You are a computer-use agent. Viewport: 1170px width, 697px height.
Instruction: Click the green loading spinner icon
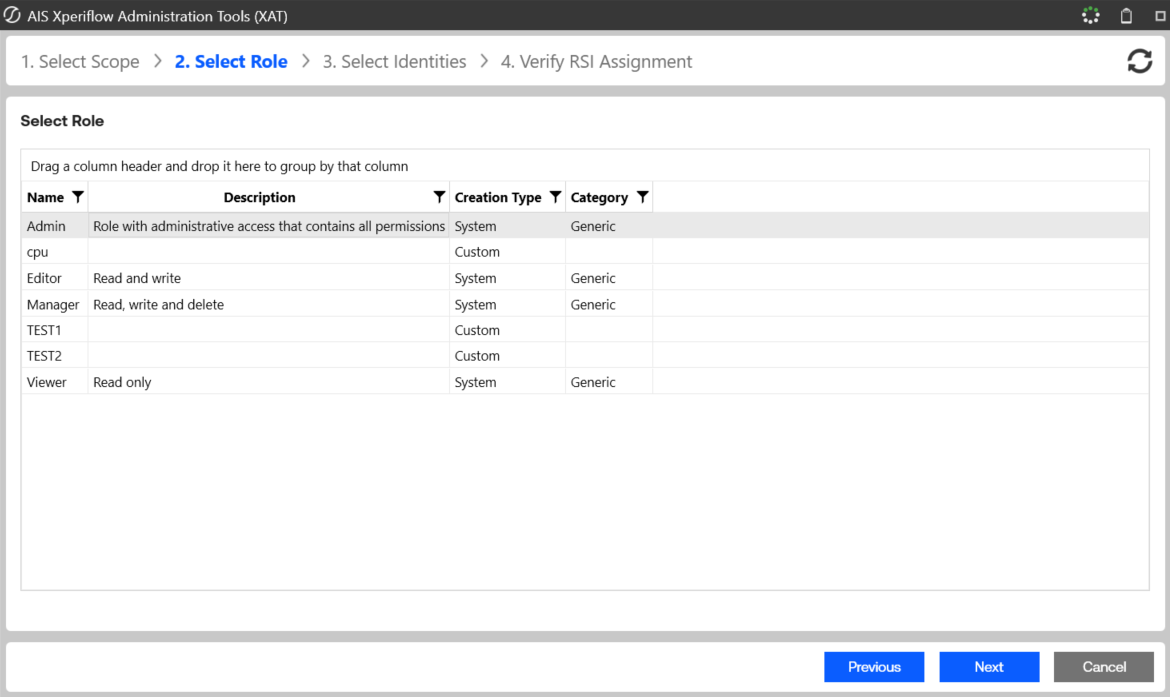[1091, 15]
